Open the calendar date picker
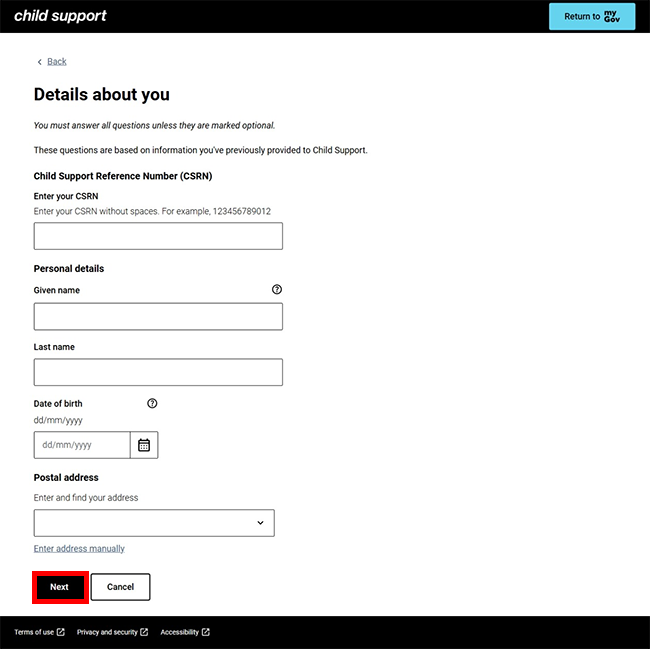This screenshot has width=650, height=649. 144,445
